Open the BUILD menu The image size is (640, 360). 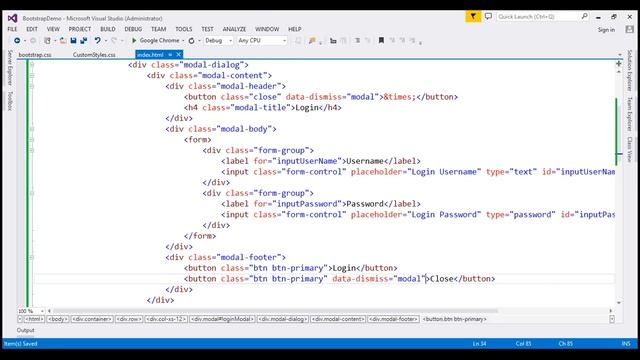108,29
